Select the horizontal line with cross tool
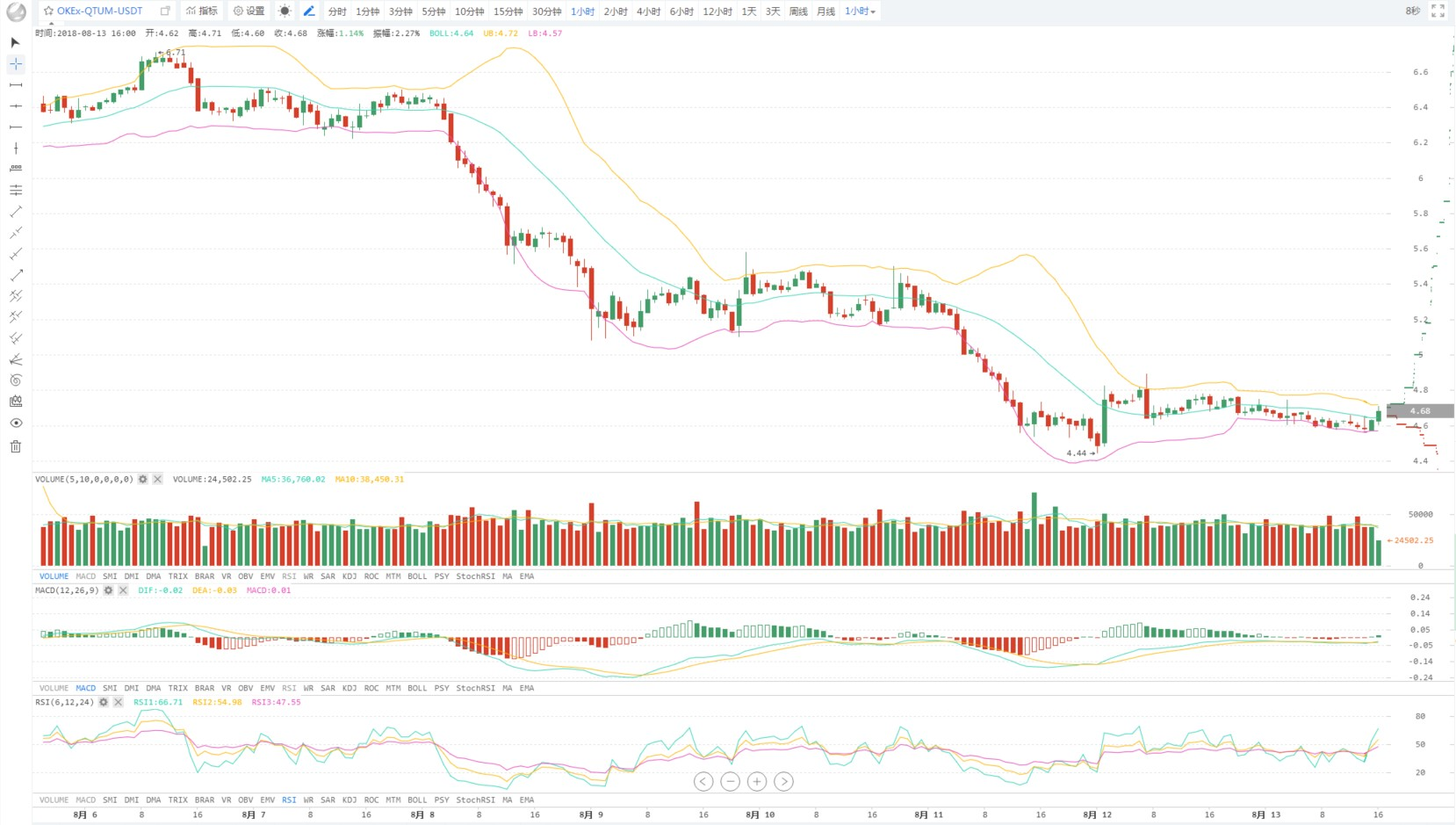The height and width of the screenshot is (825, 1456). 16,106
